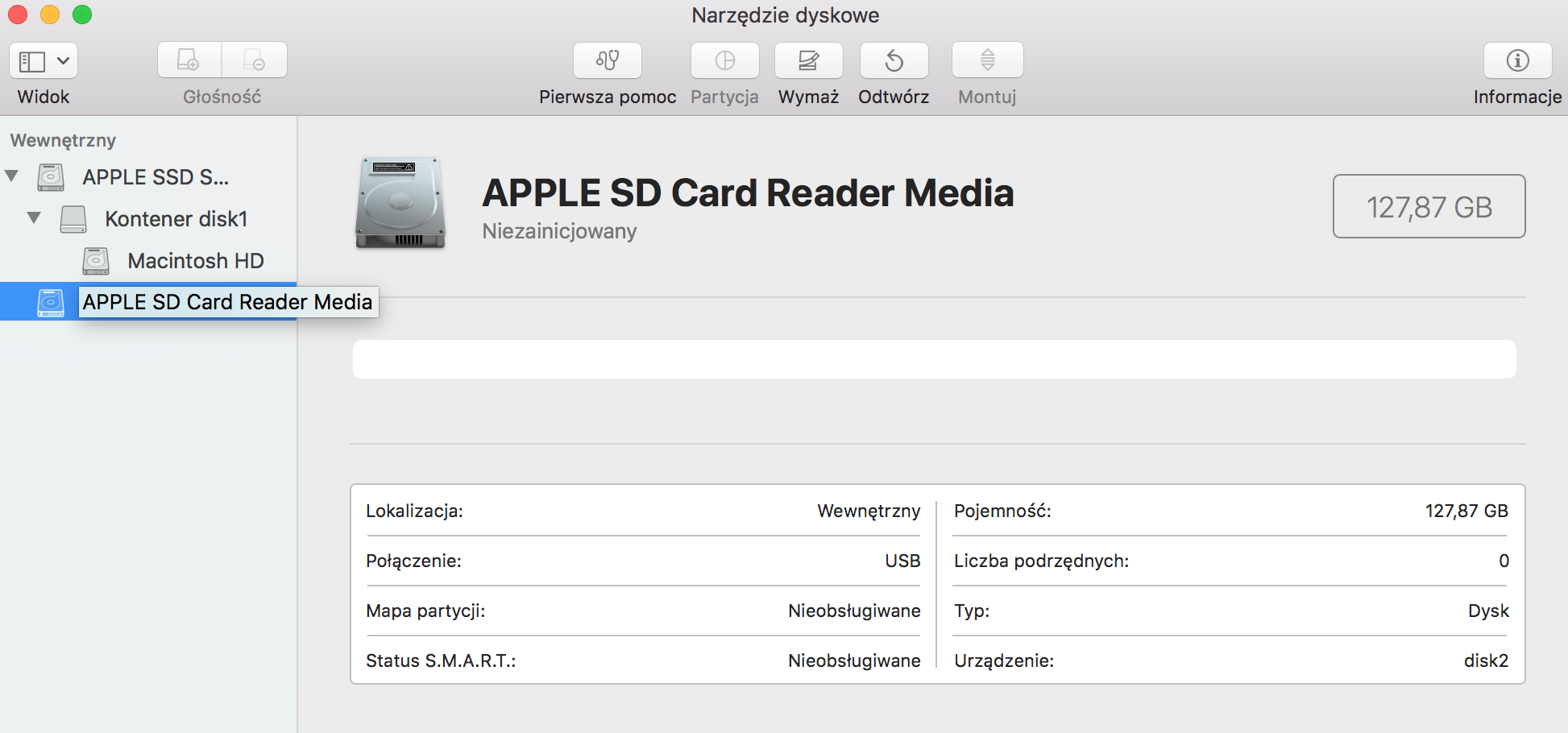This screenshot has height=733, width=1568.
Task: Click the remove volume (Głośność minus) icon
Action: coord(255,60)
